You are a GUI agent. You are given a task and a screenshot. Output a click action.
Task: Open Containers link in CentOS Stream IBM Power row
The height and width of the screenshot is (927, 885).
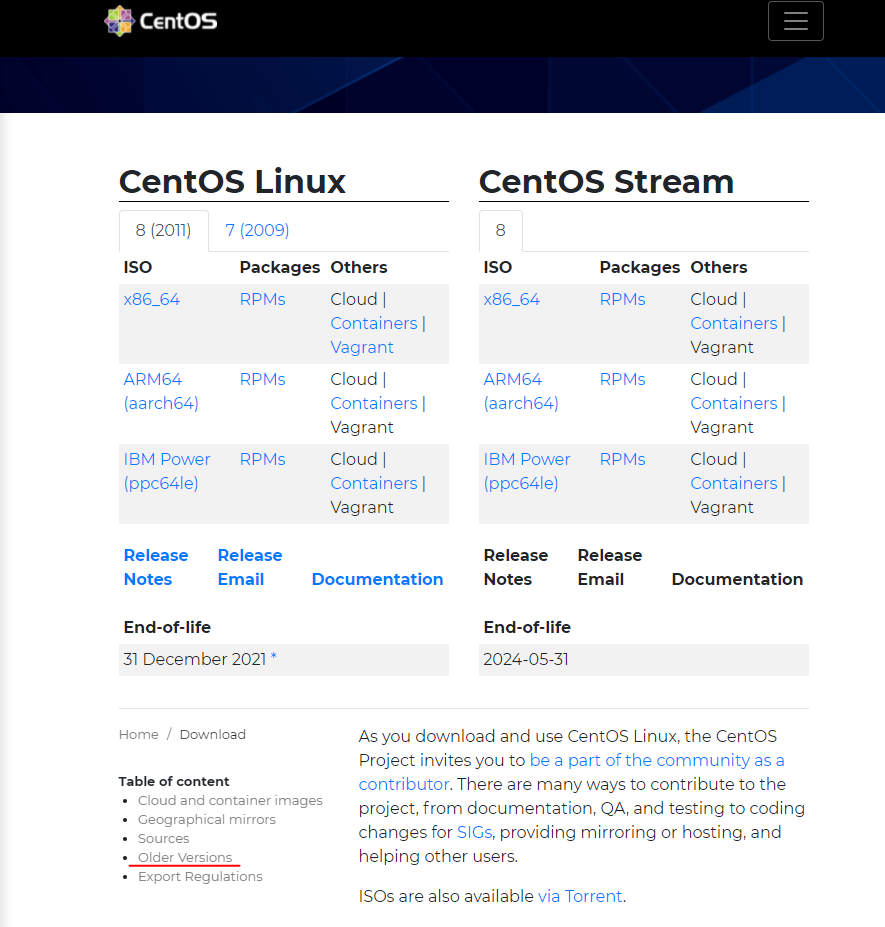pyautogui.click(x=734, y=483)
